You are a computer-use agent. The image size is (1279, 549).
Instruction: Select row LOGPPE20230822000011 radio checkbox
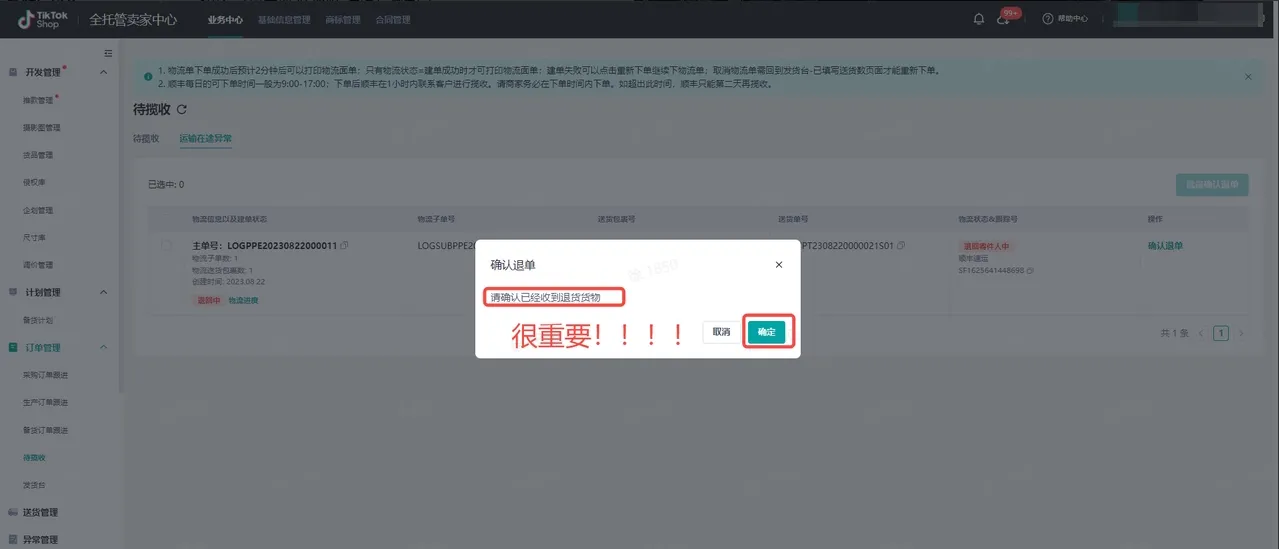(166, 245)
